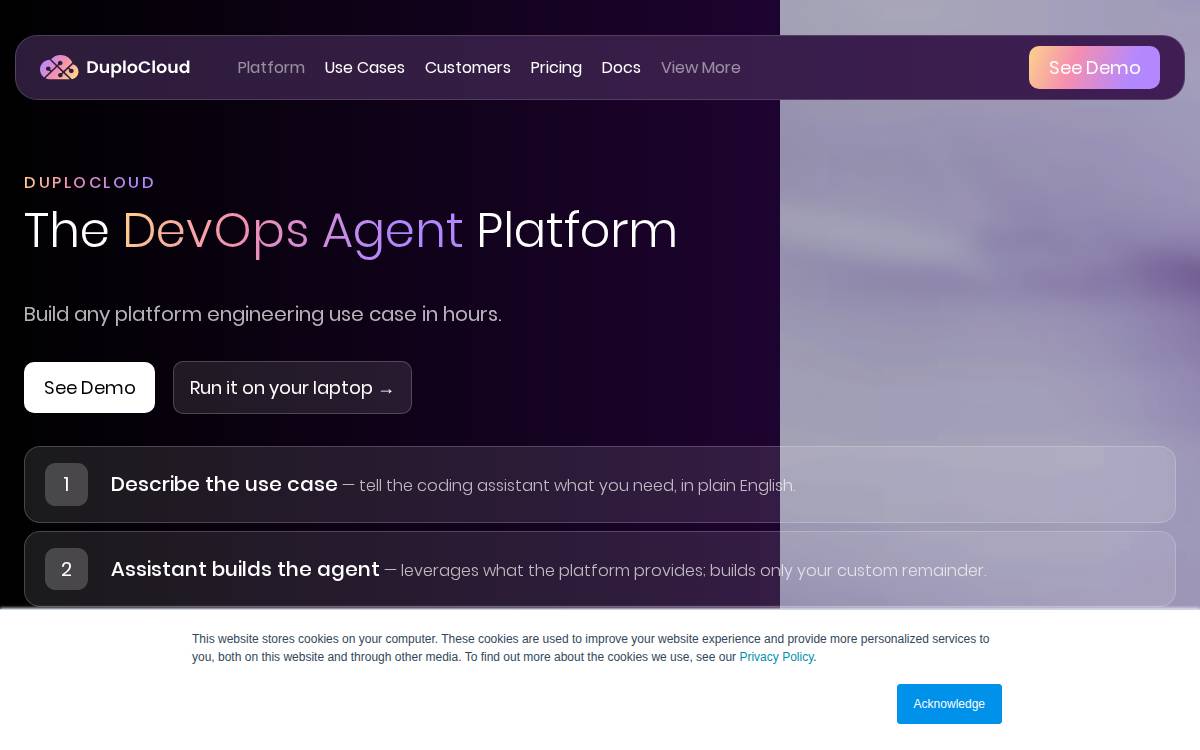Select Run it on your laptop button
The width and height of the screenshot is (1200, 750).
292,387
